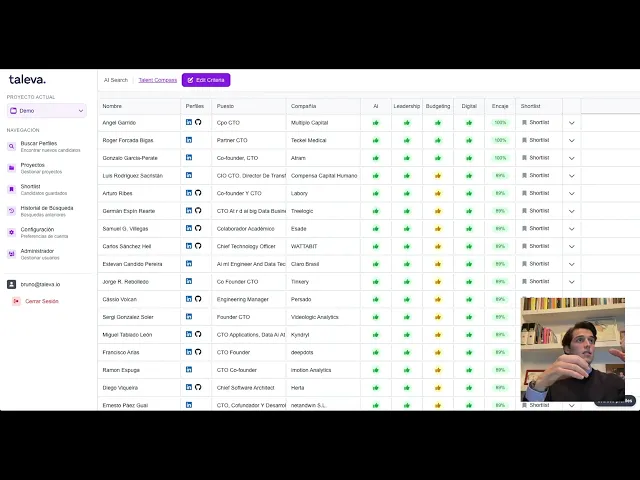Screen dimensions: 640x480
Task: Click Angel Garrido's AI thumbs-up
Action: coord(376,122)
